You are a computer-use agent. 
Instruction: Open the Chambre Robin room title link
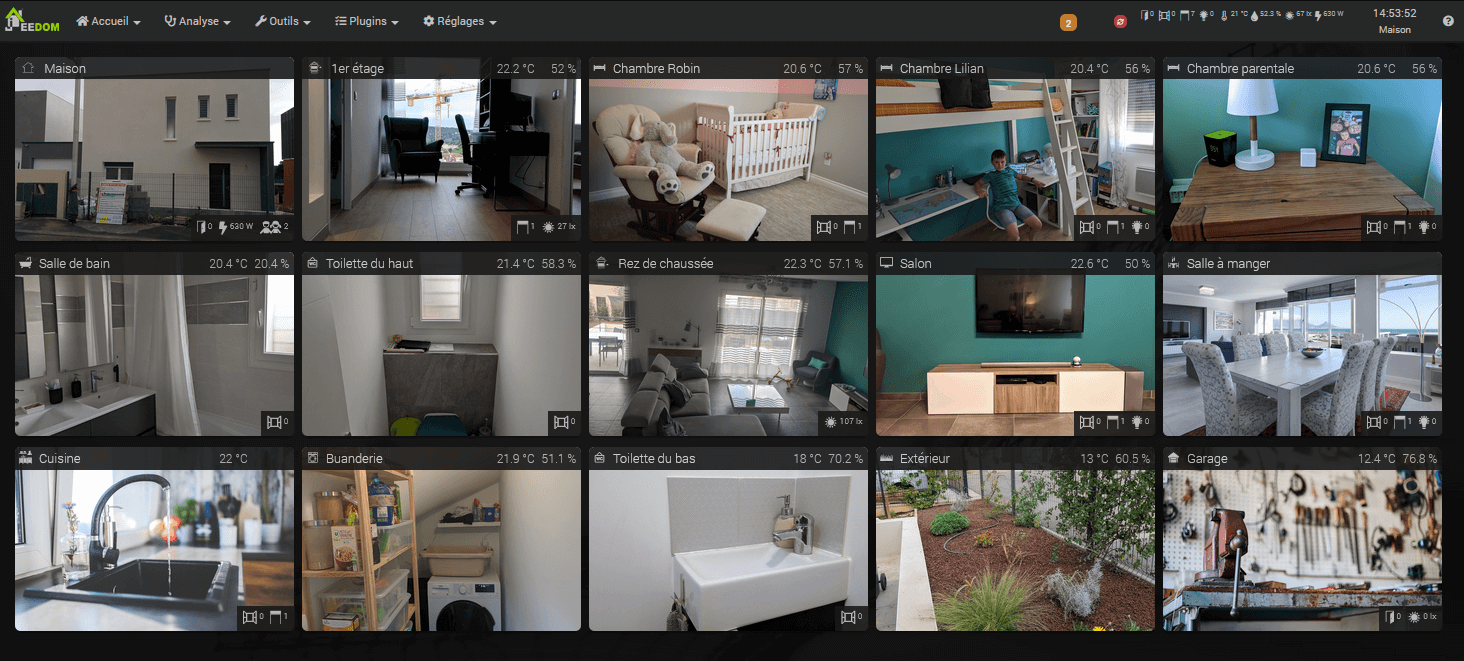(656, 69)
